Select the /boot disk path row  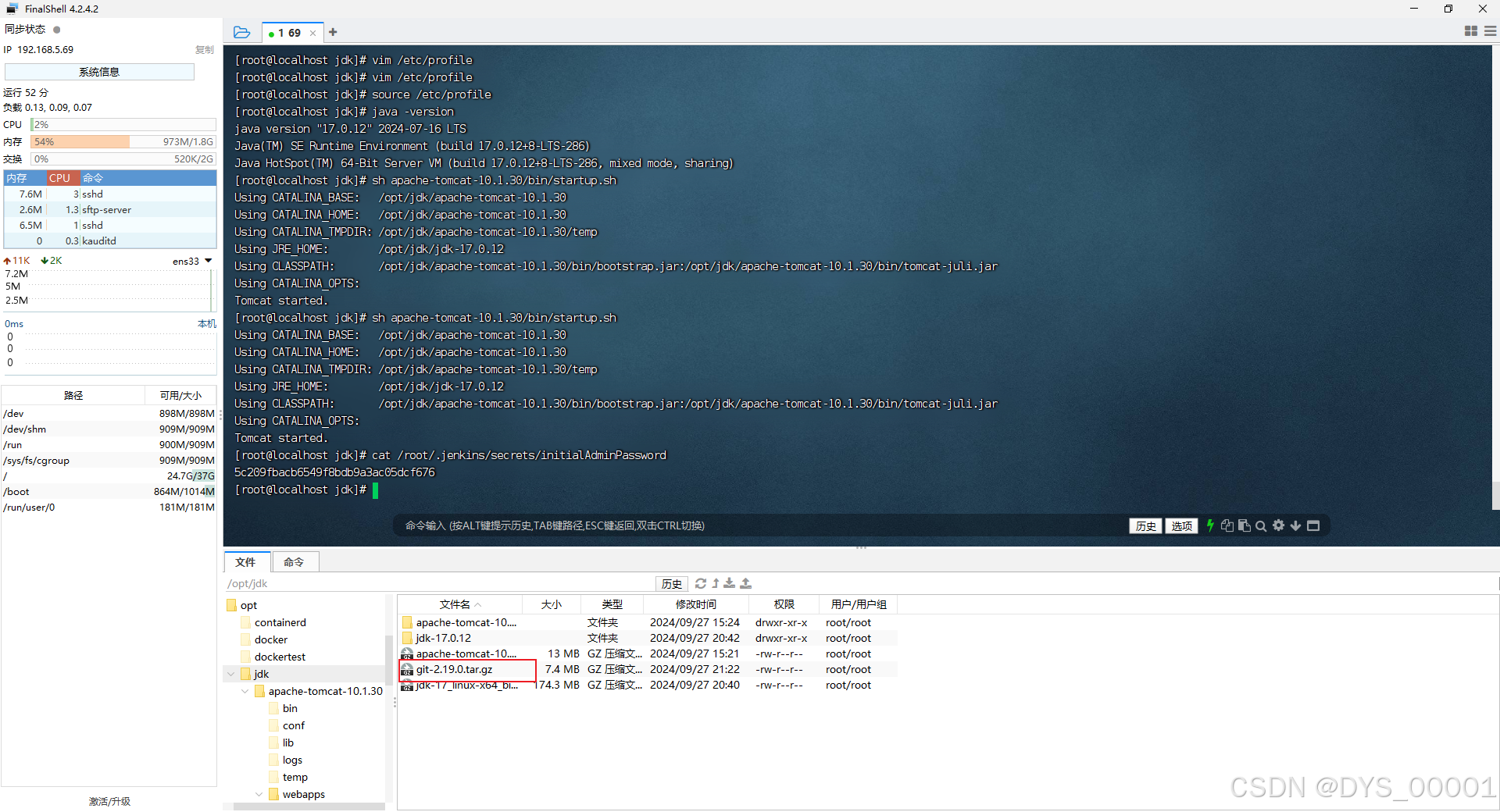(x=109, y=491)
